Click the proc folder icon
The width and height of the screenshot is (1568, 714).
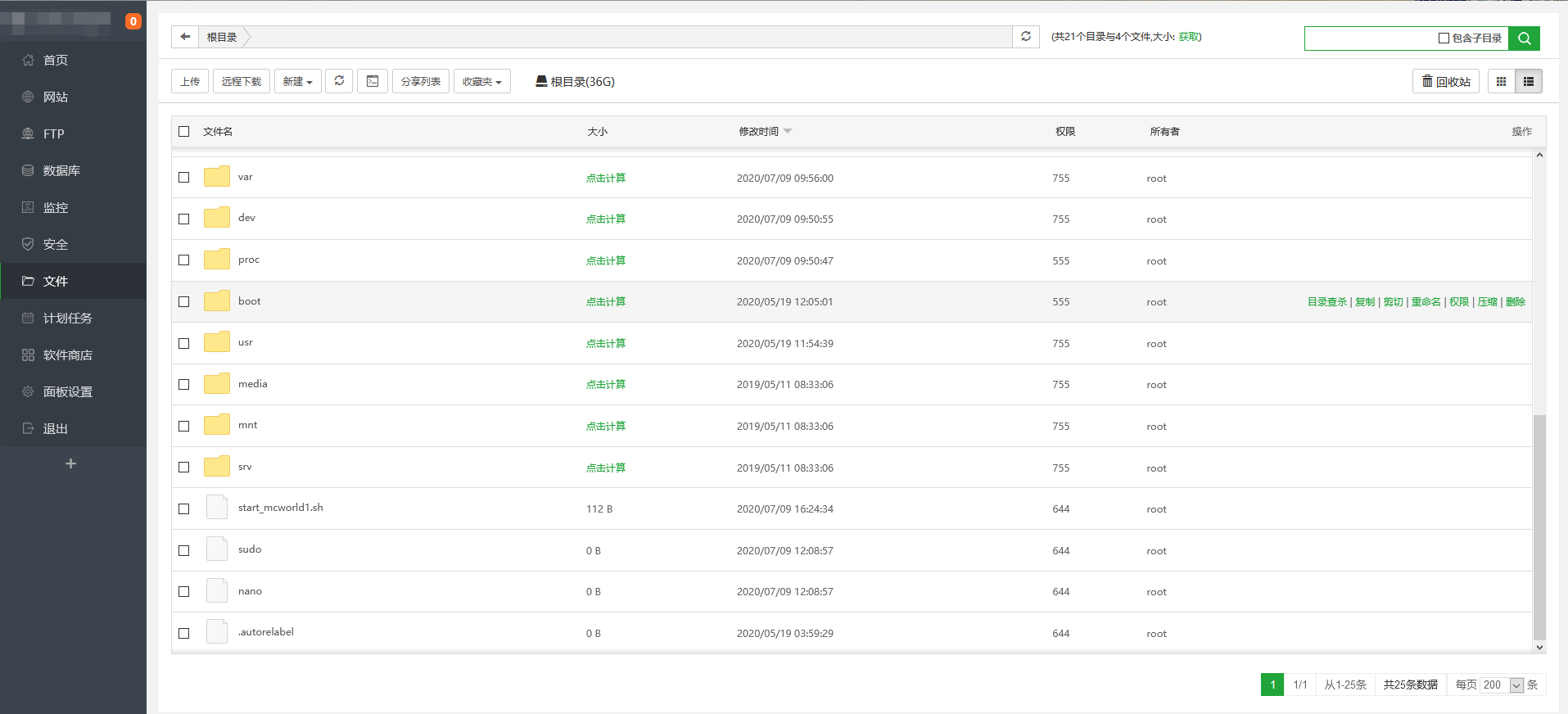click(x=217, y=260)
